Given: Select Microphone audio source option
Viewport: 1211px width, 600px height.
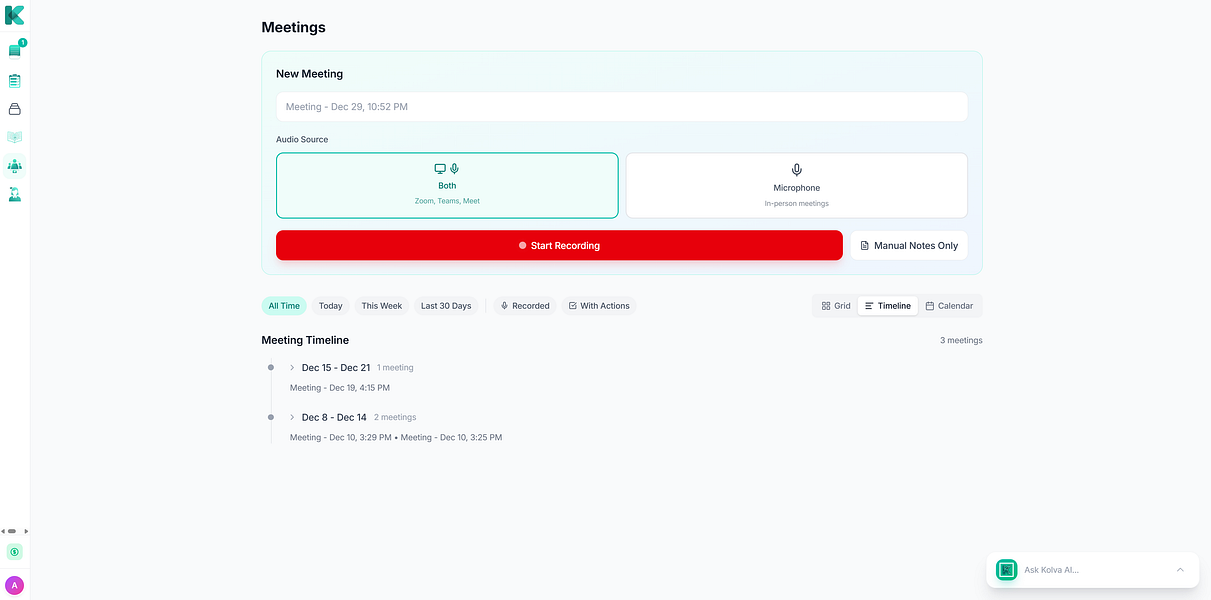Looking at the screenshot, I should [797, 185].
